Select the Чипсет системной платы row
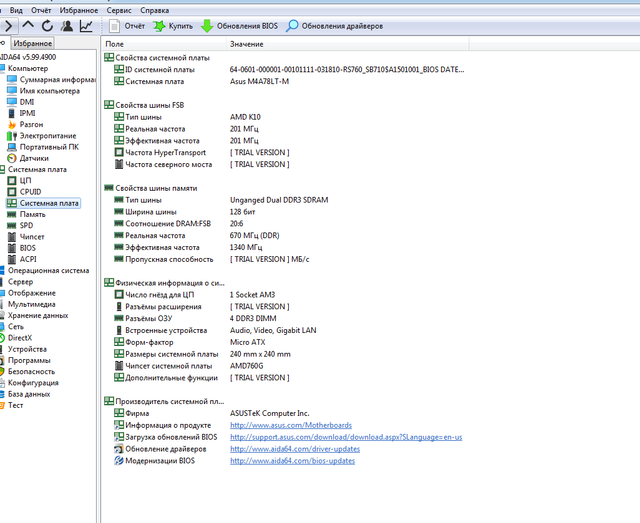The image size is (640, 523). pyautogui.click(x=188, y=366)
